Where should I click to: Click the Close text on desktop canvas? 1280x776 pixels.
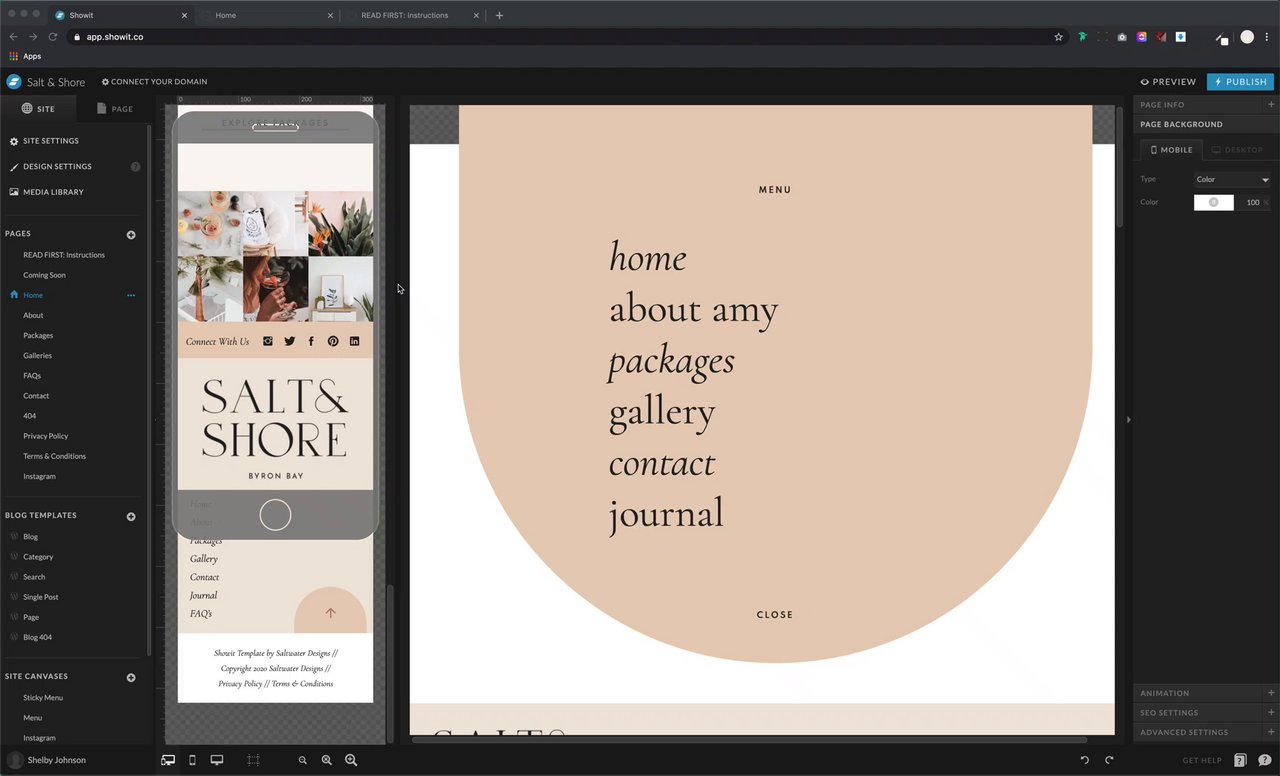pos(775,615)
